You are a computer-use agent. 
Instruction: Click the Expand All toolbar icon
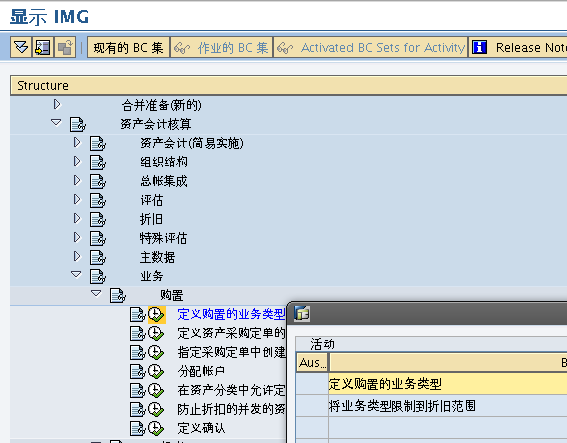click(21, 47)
